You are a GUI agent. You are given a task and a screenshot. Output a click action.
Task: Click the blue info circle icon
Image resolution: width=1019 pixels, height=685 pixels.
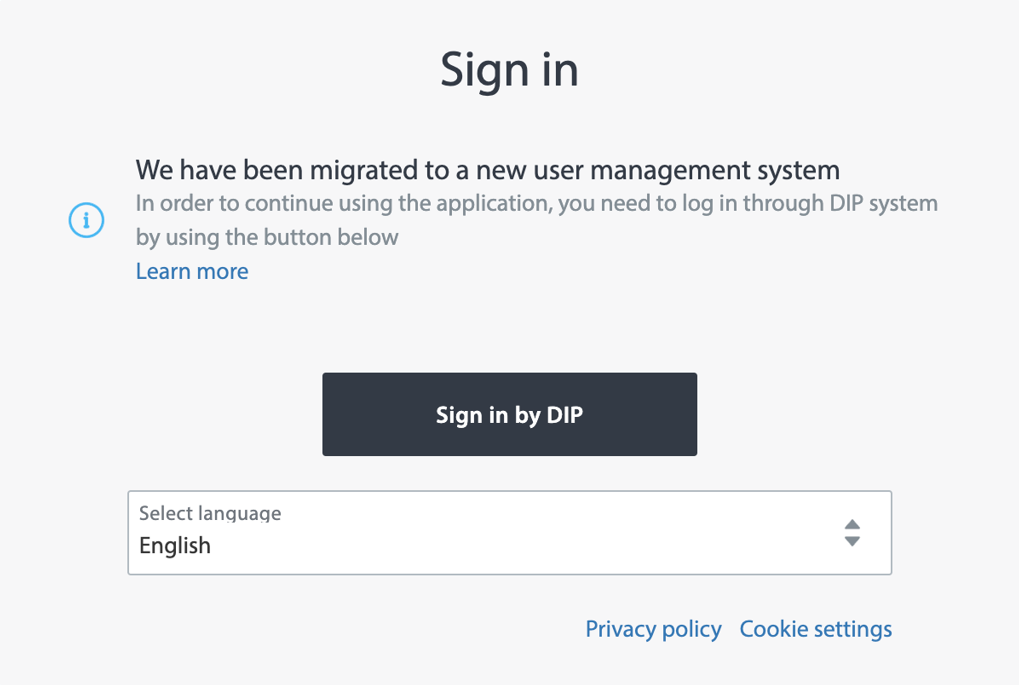tap(86, 220)
